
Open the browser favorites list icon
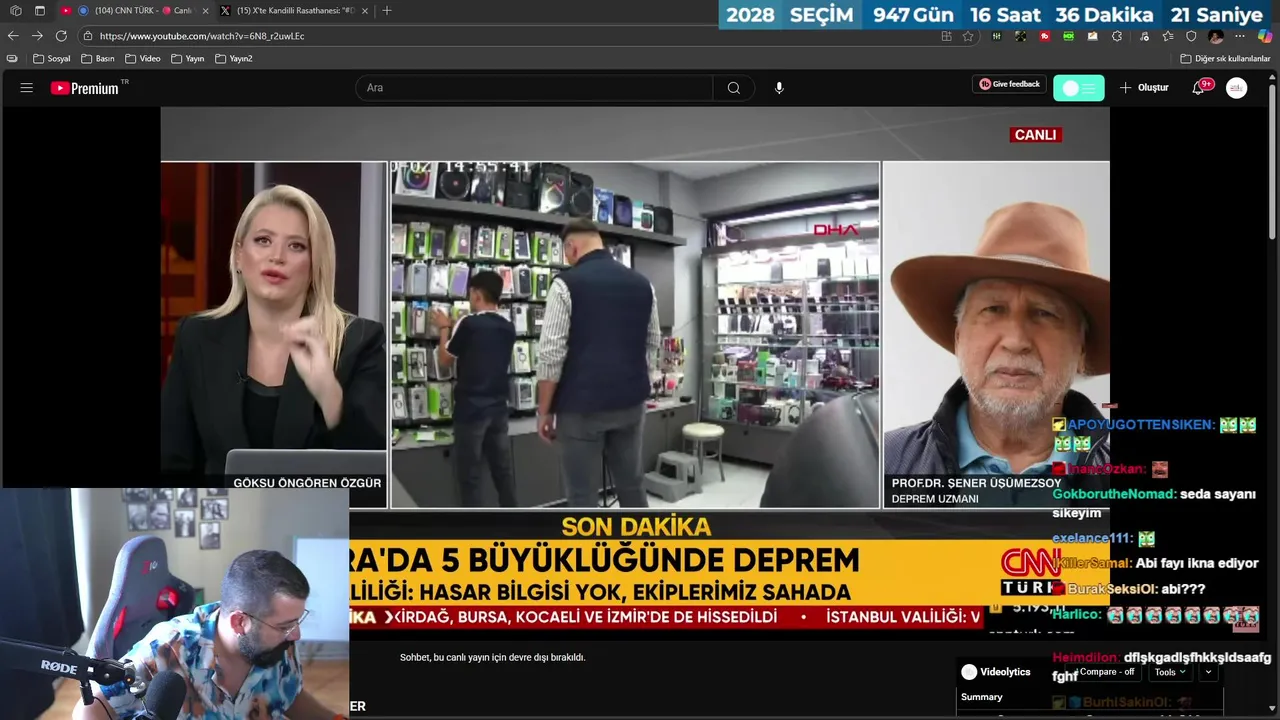point(1167,36)
